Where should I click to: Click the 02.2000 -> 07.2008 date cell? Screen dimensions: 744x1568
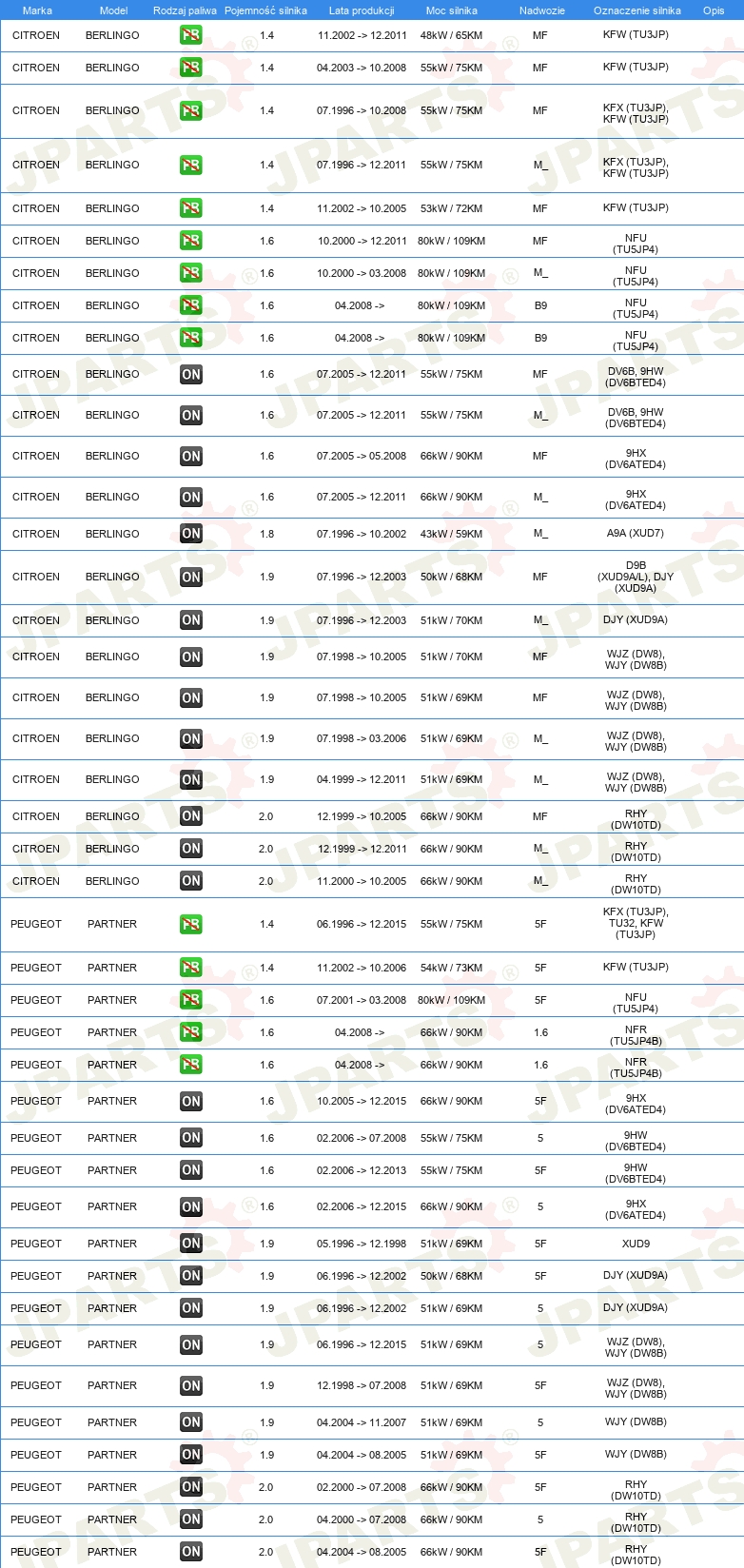[362, 1487]
